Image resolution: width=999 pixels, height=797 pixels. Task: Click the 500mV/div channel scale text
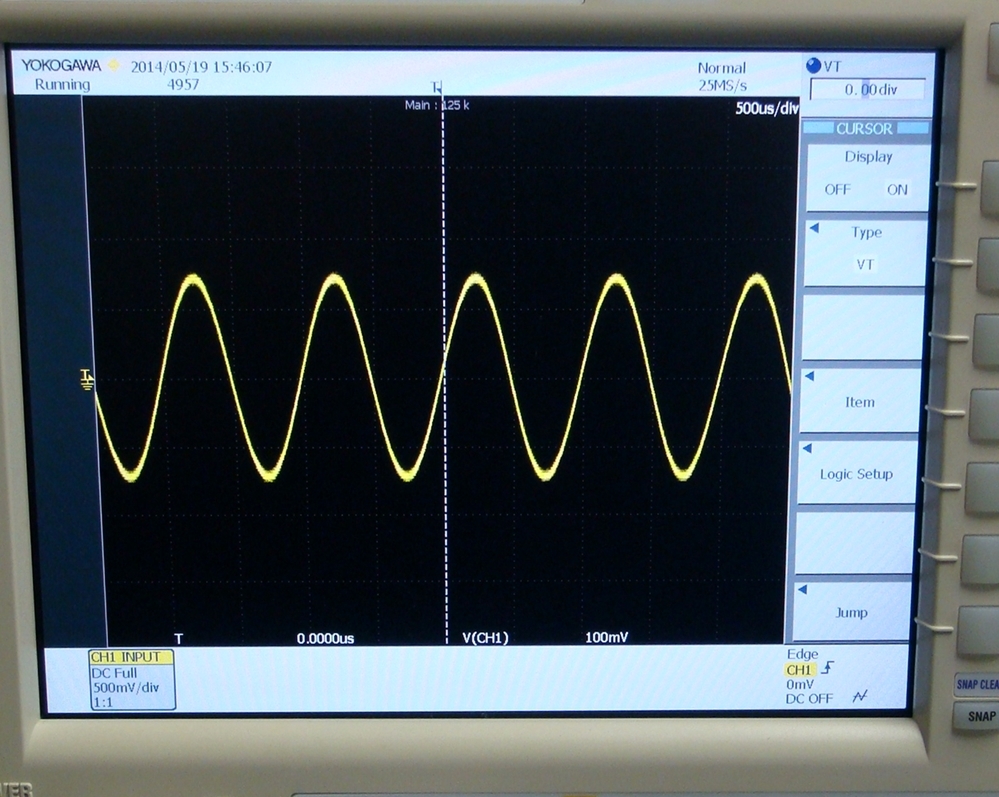click(126, 687)
